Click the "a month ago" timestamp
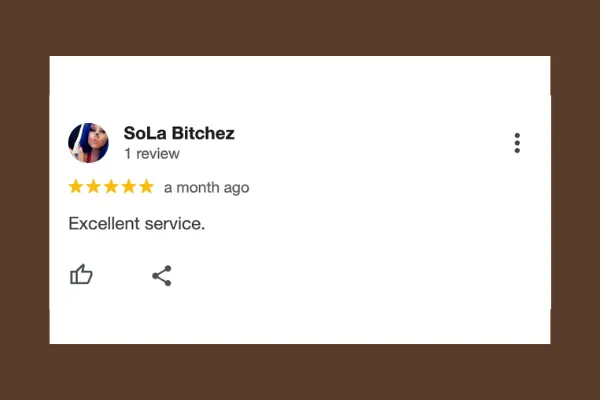This screenshot has width=600, height=400. coord(207,188)
